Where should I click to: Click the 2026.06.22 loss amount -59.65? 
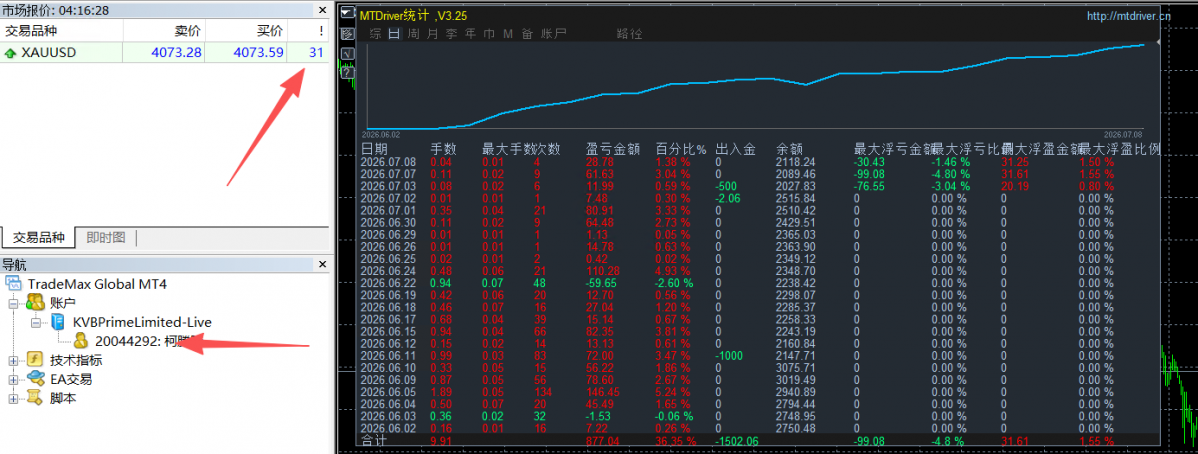click(x=601, y=282)
